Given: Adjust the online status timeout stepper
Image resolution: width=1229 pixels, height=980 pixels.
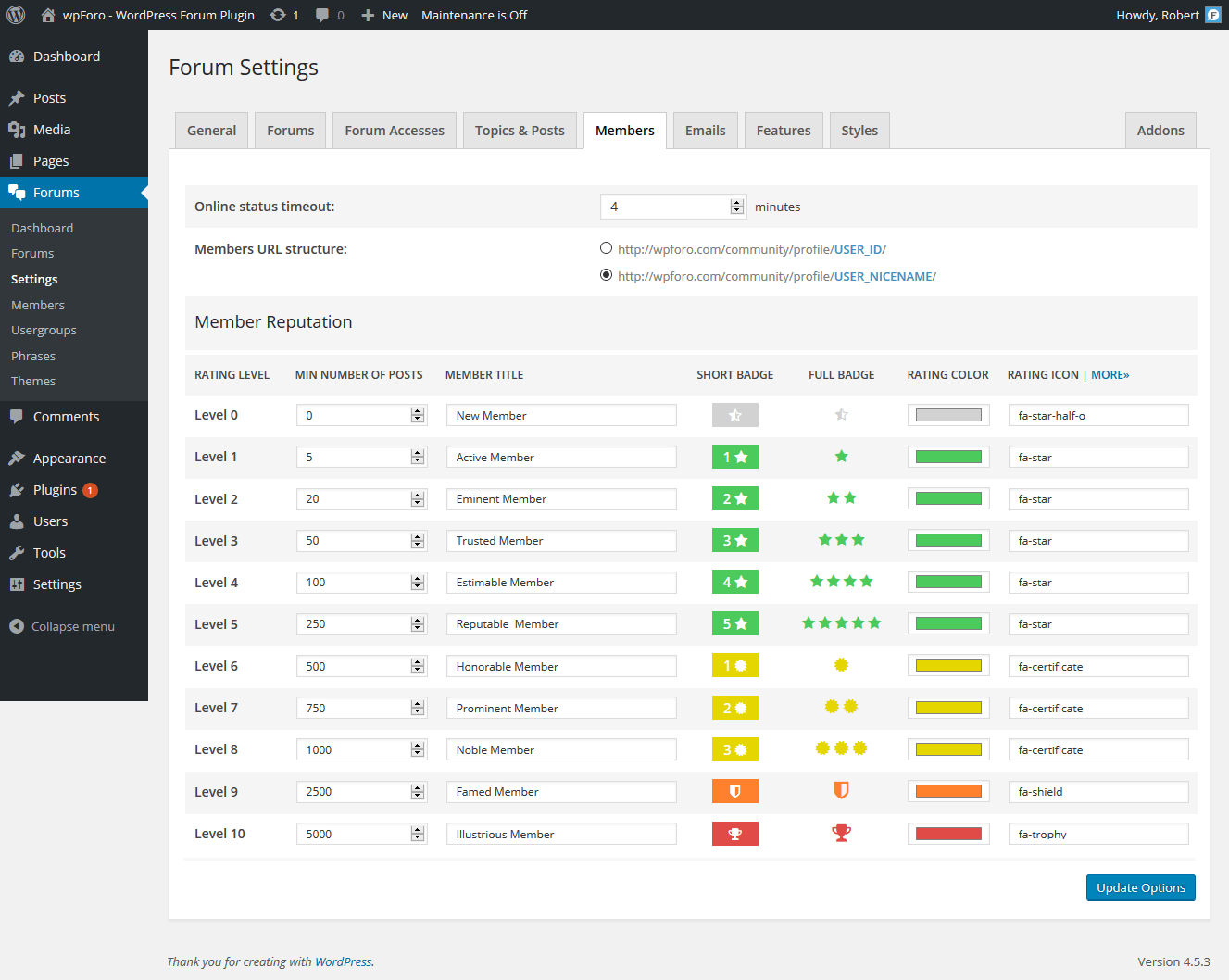Looking at the screenshot, I should coord(737,207).
